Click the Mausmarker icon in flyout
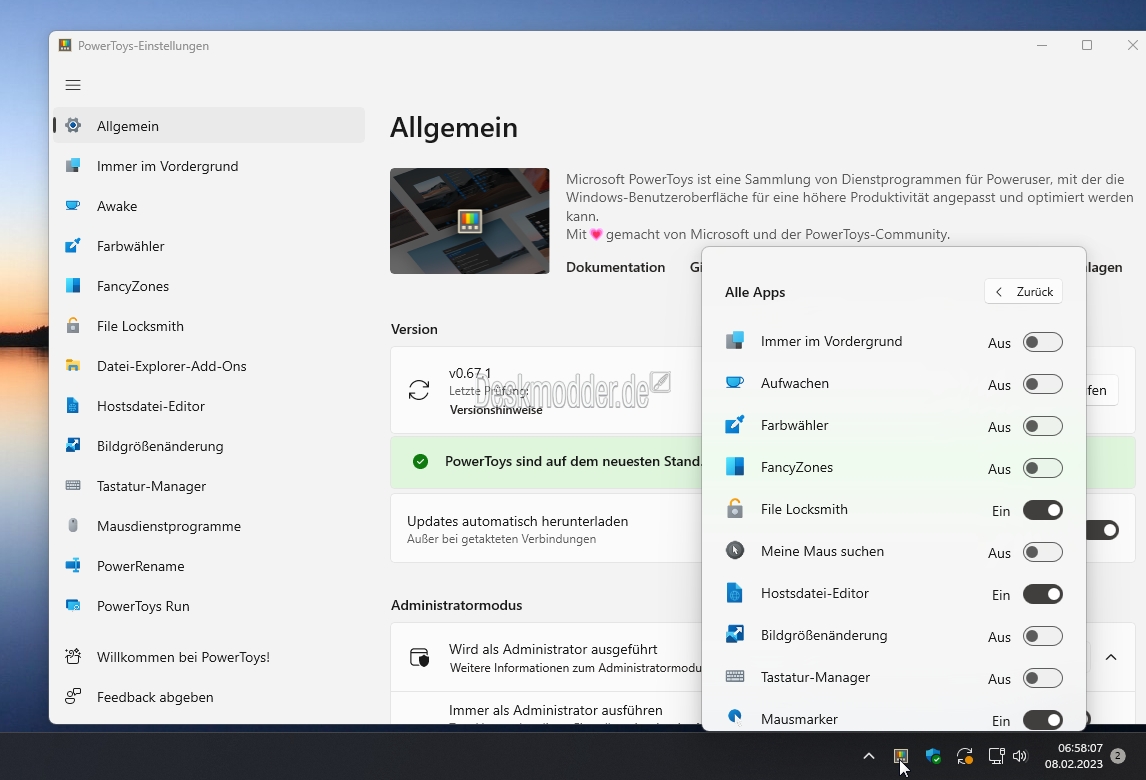Image resolution: width=1146 pixels, height=780 pixels. [x=735, y=718]
